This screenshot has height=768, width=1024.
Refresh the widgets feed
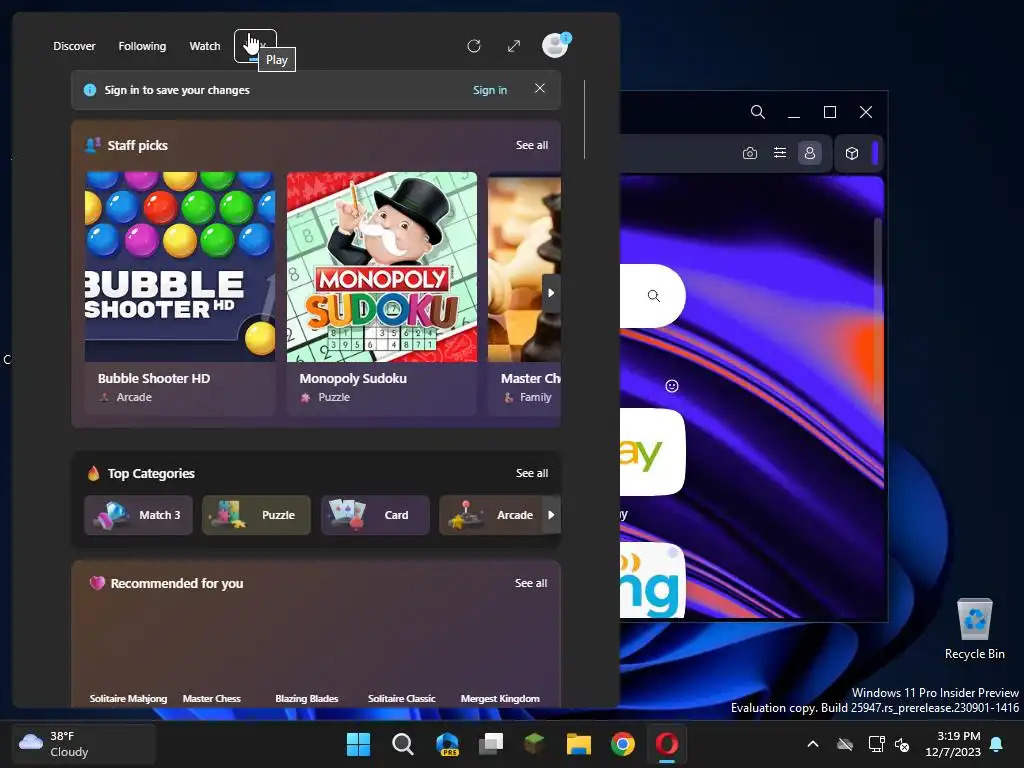tap(474, 46)
